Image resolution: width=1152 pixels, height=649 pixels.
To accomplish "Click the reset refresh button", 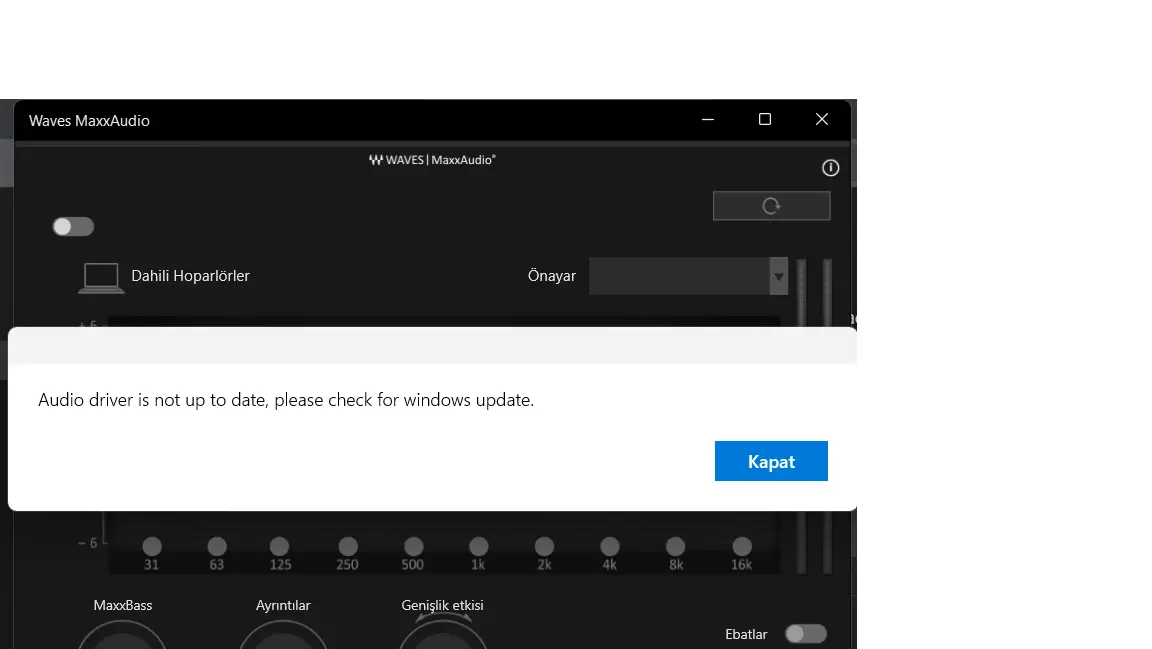I will point(771,206).
